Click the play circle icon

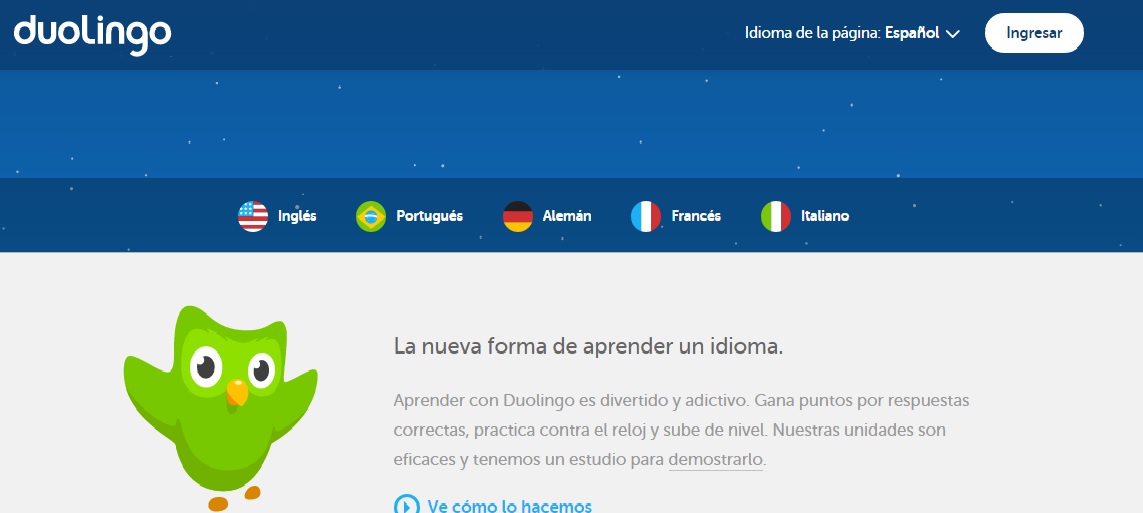406,505
